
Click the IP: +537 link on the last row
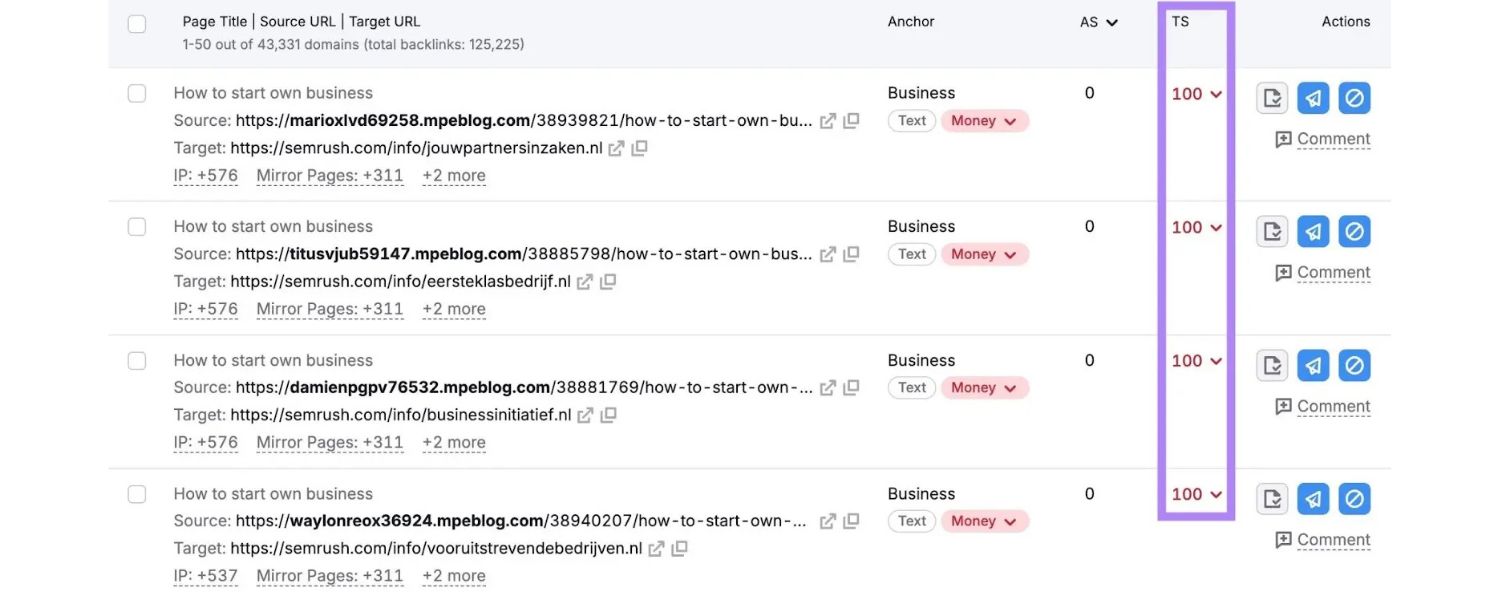(x=205, y=574)
